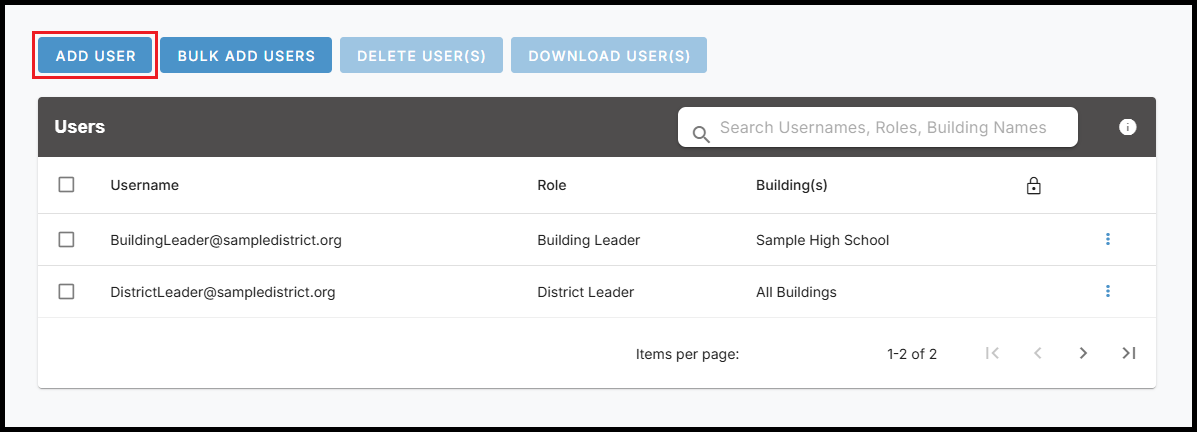Sort by the Username column header
The height and width of the screenshot is (432, 1197).
click(145, 185)
